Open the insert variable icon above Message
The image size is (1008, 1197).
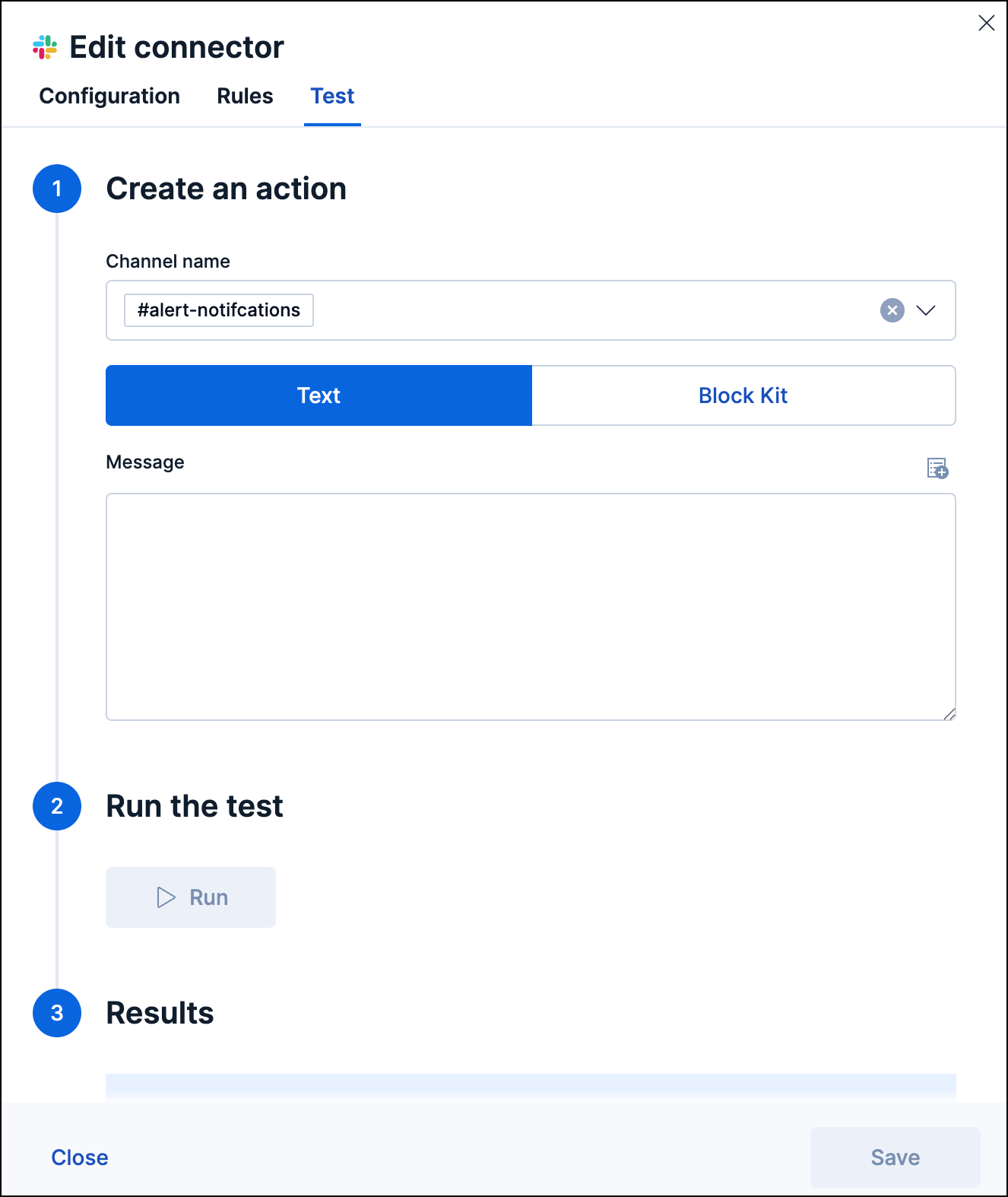coord(937,468)
